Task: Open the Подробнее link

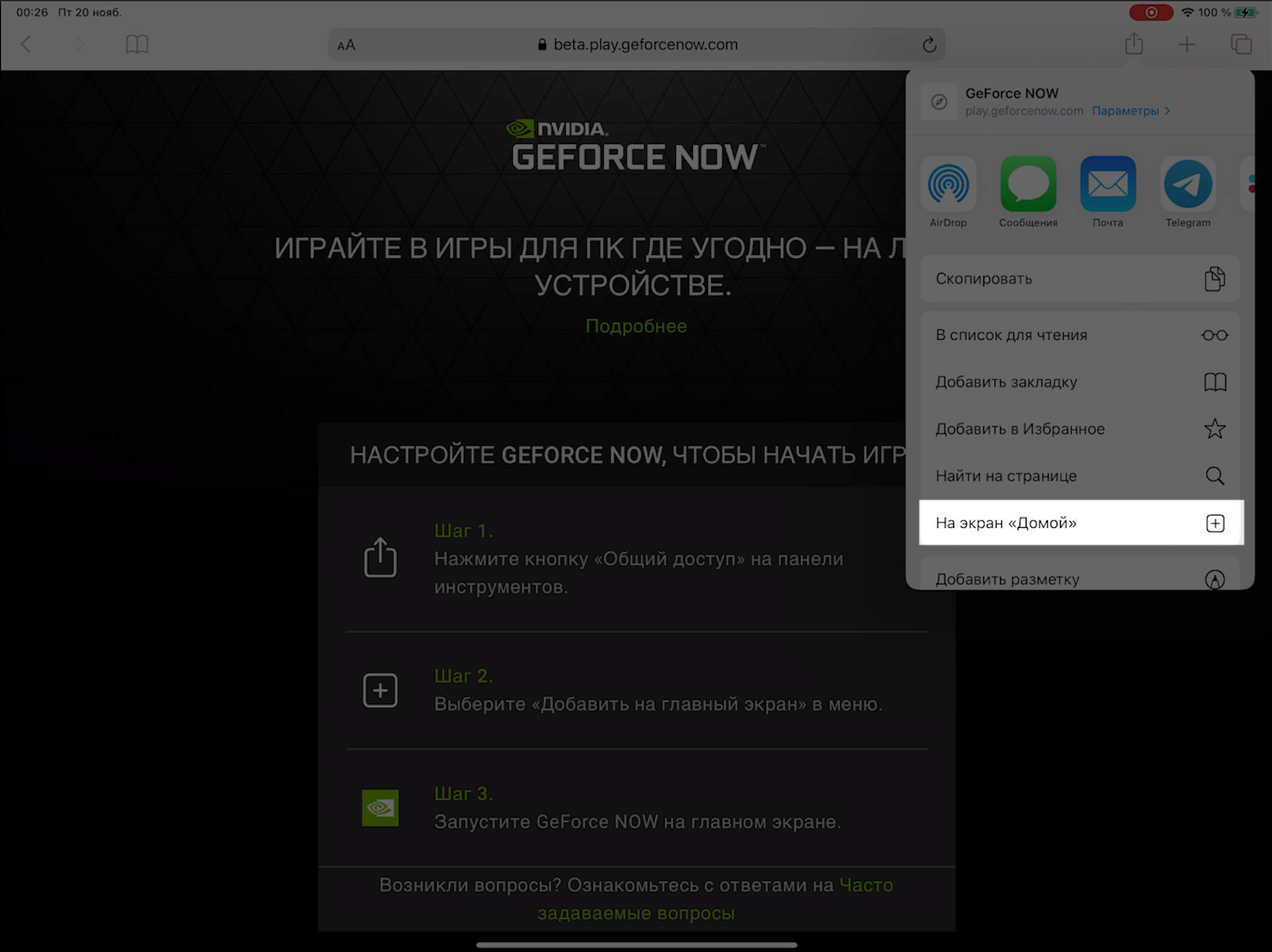Action: click(636, 326)
